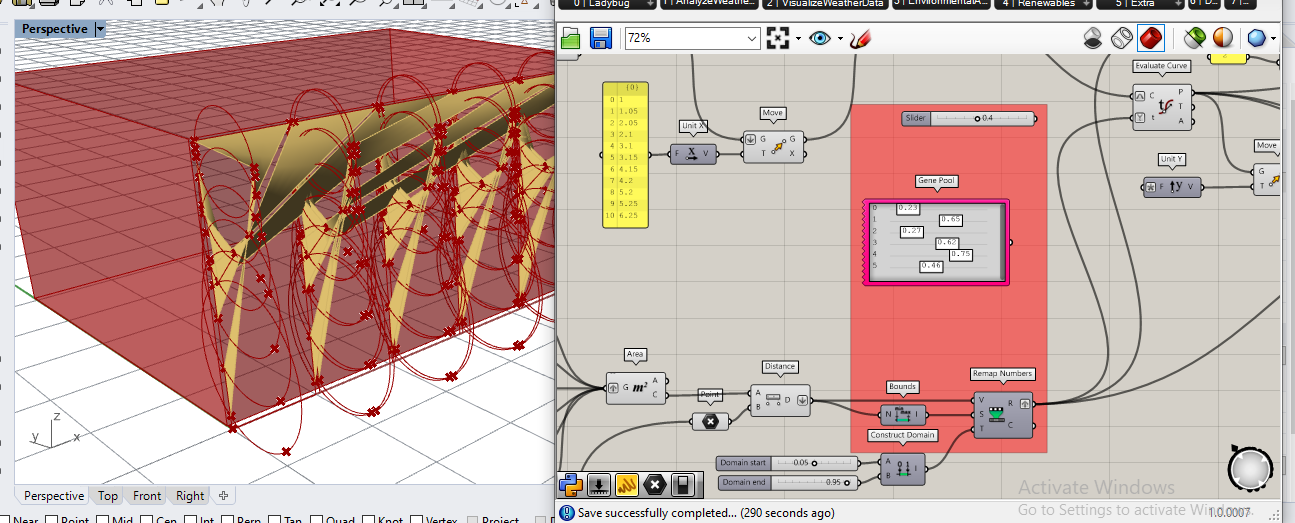Click the Perspective viewport title label
Screen dimensions: 1295x523
[55, 30]
